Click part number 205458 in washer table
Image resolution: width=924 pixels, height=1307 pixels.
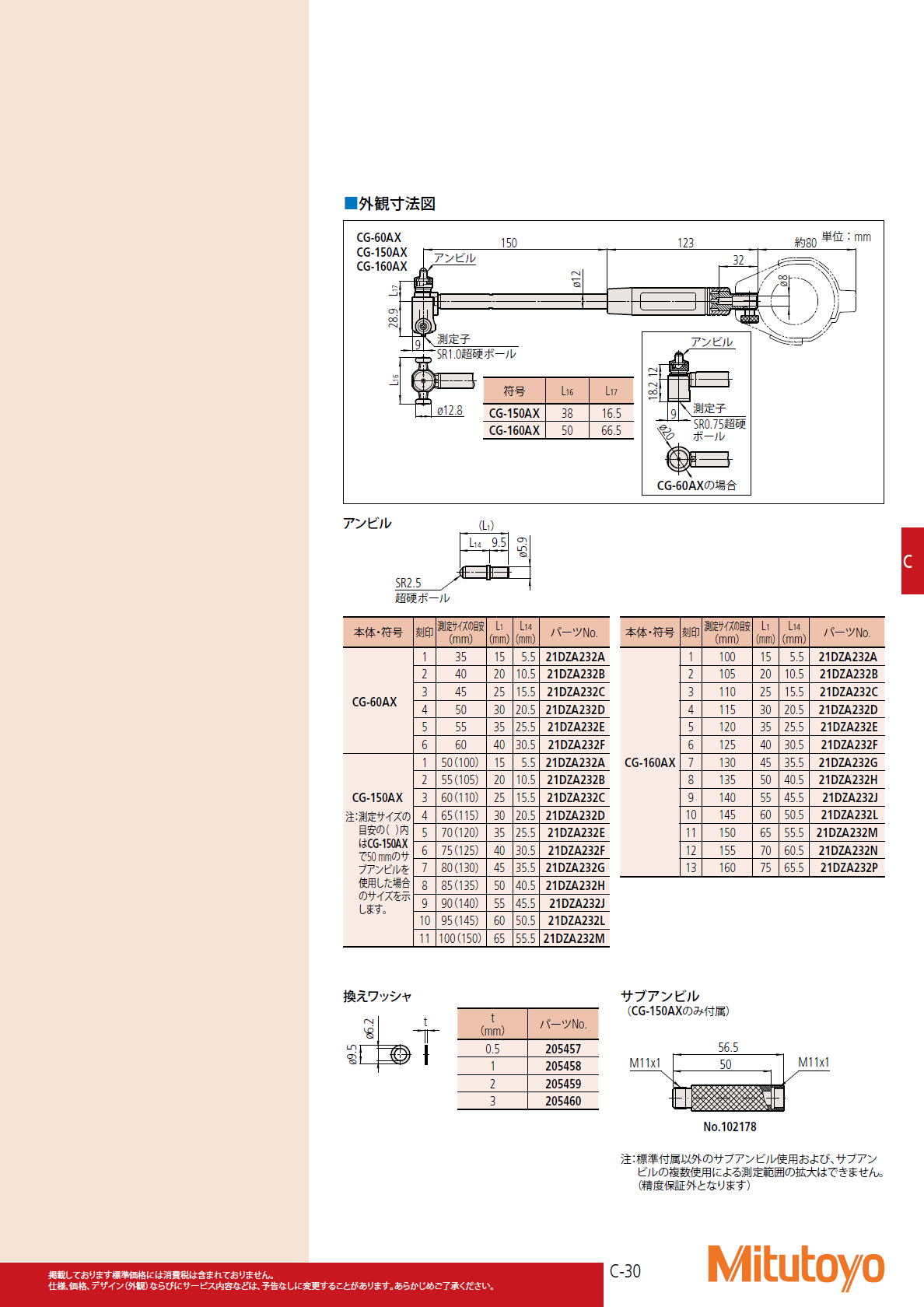(563, 1066)
